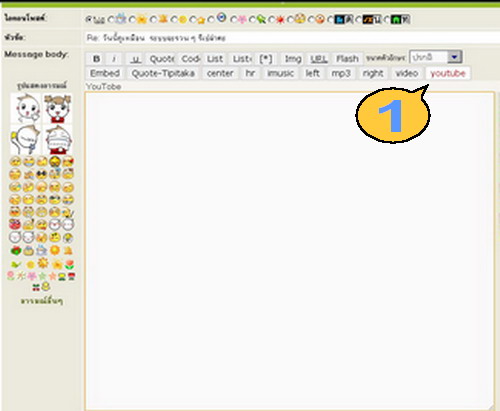Insert the pigtail girl sticker

click(58, 109)
